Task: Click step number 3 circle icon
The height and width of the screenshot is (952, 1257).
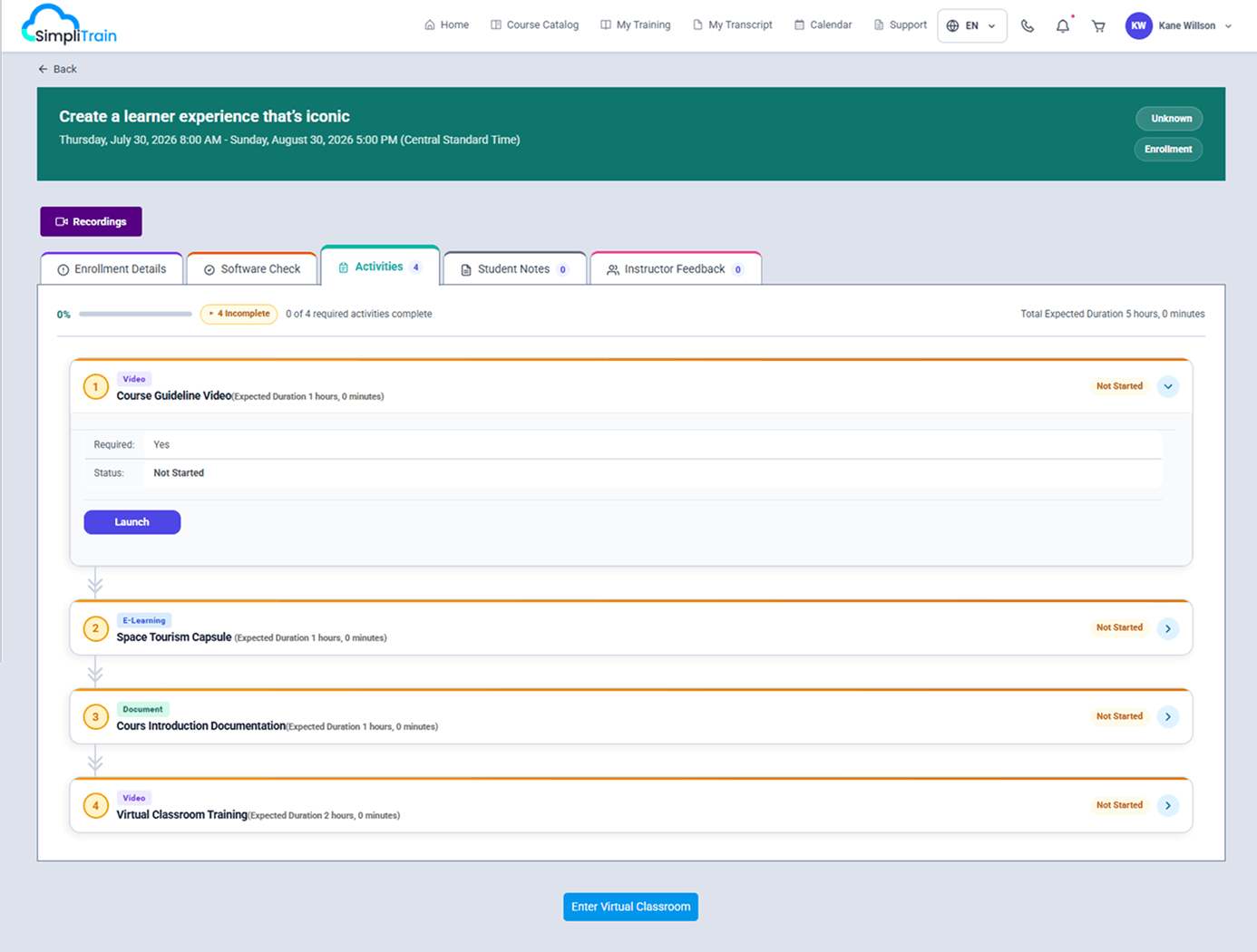Action: coord(96,717)
